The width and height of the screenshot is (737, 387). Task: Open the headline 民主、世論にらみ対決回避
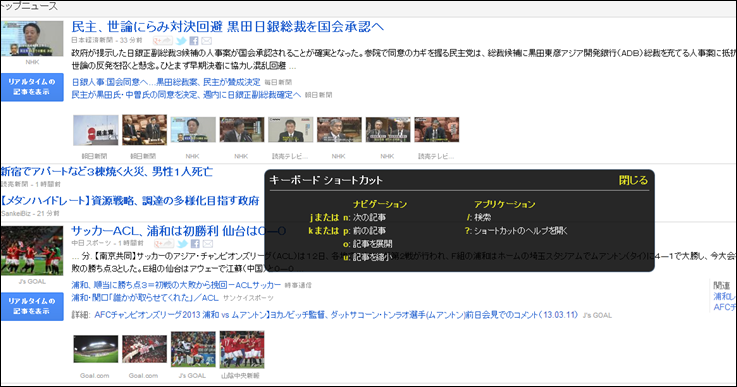tap(228, 26)
